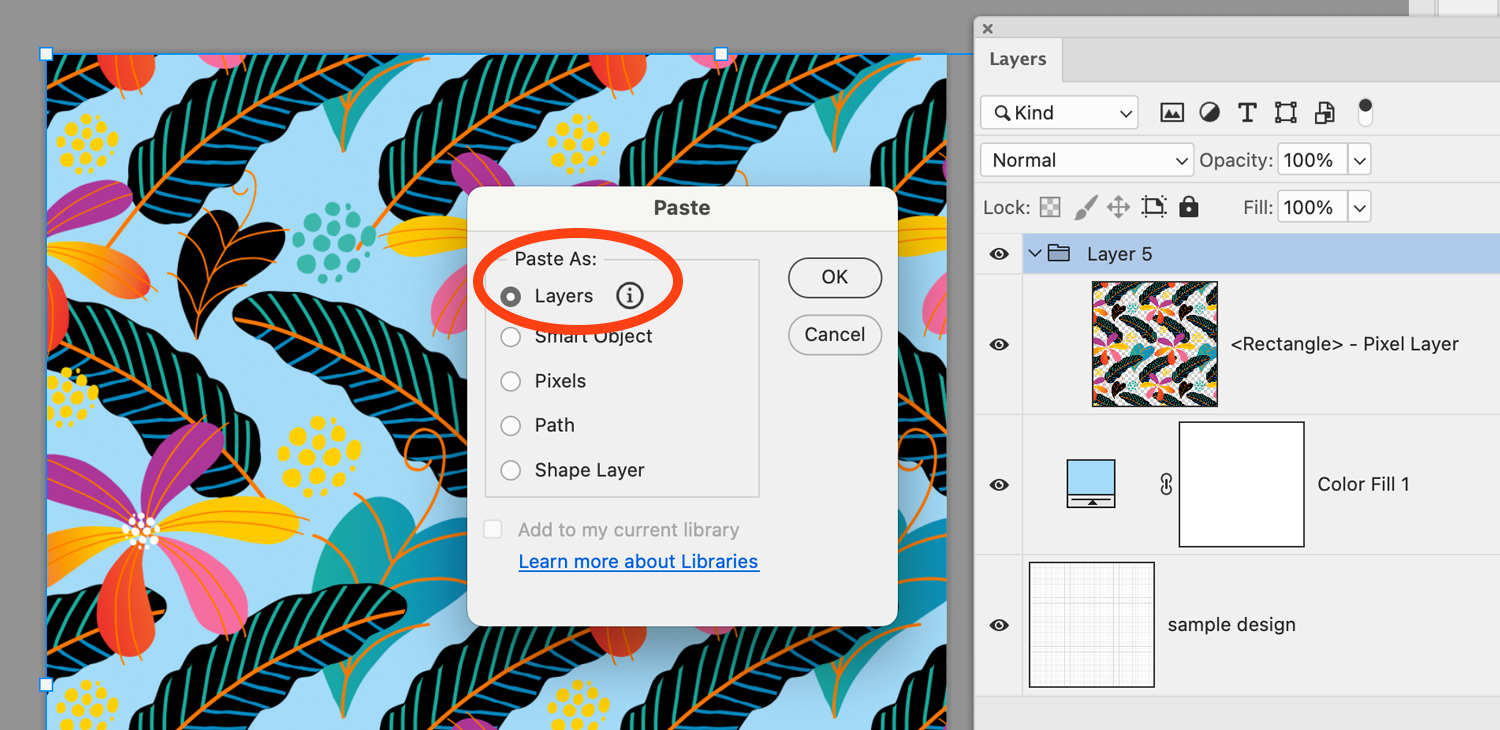Confirm paste by clicking OK
The width and height of the screenshot is (1500, 730).
(x=834, y=278)
